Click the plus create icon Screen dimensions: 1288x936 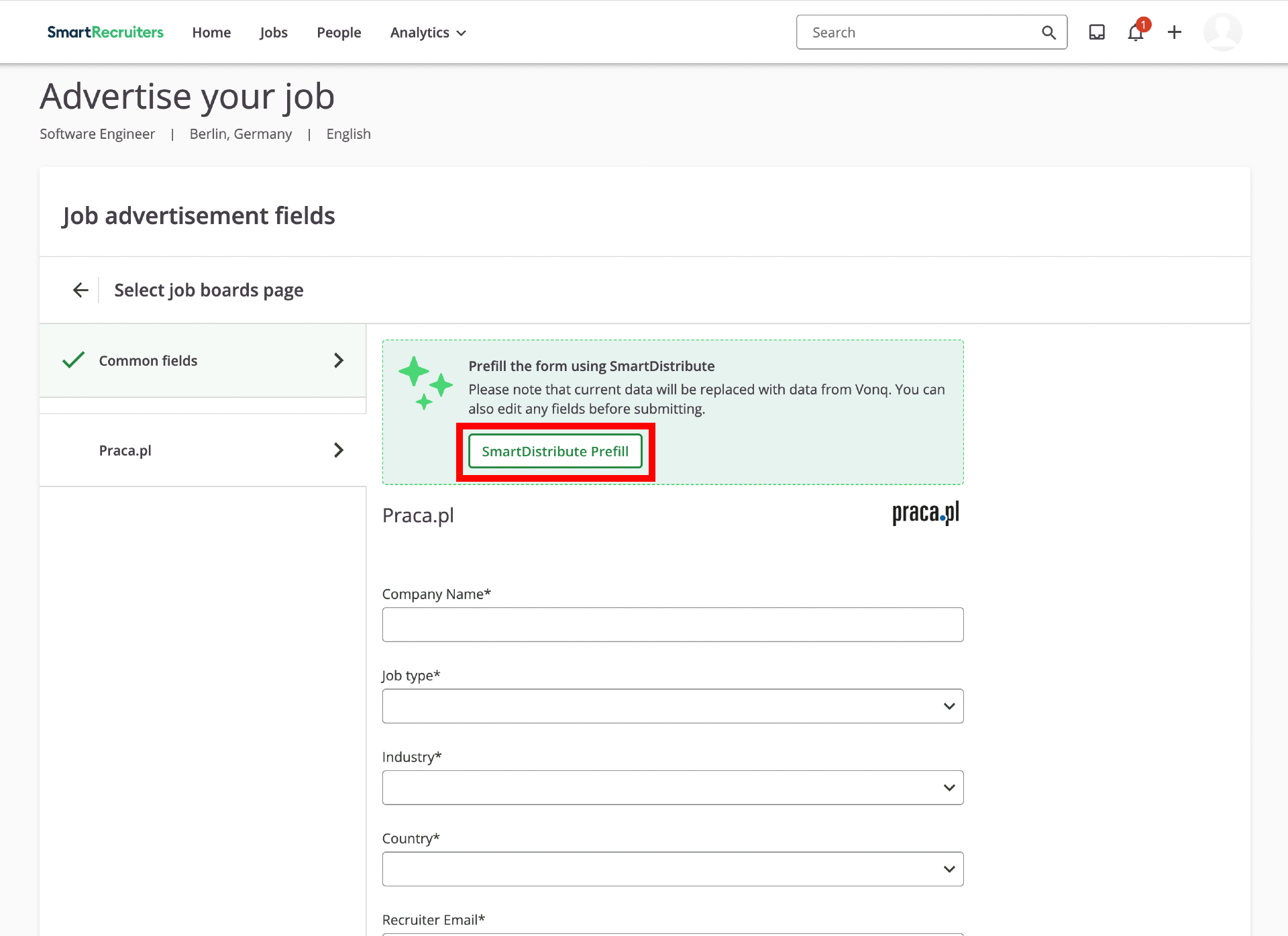click(x=1175, y=32)
